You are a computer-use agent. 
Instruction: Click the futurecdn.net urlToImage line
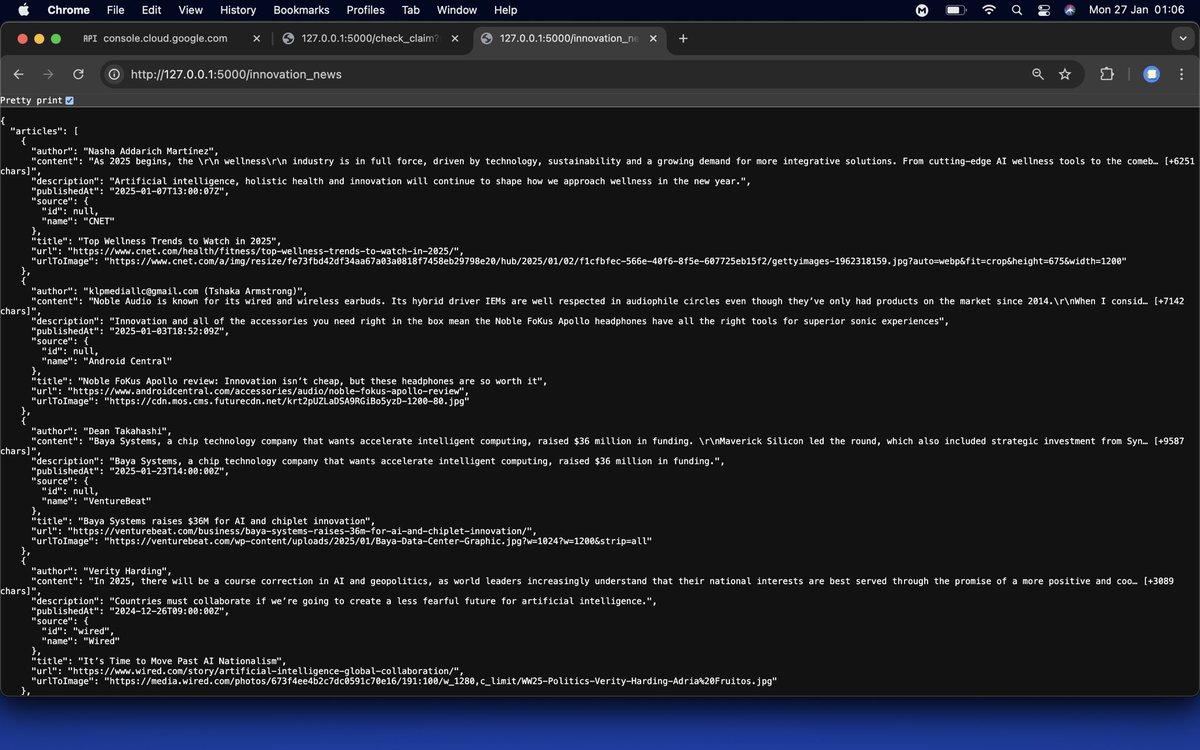pos(249,401)
